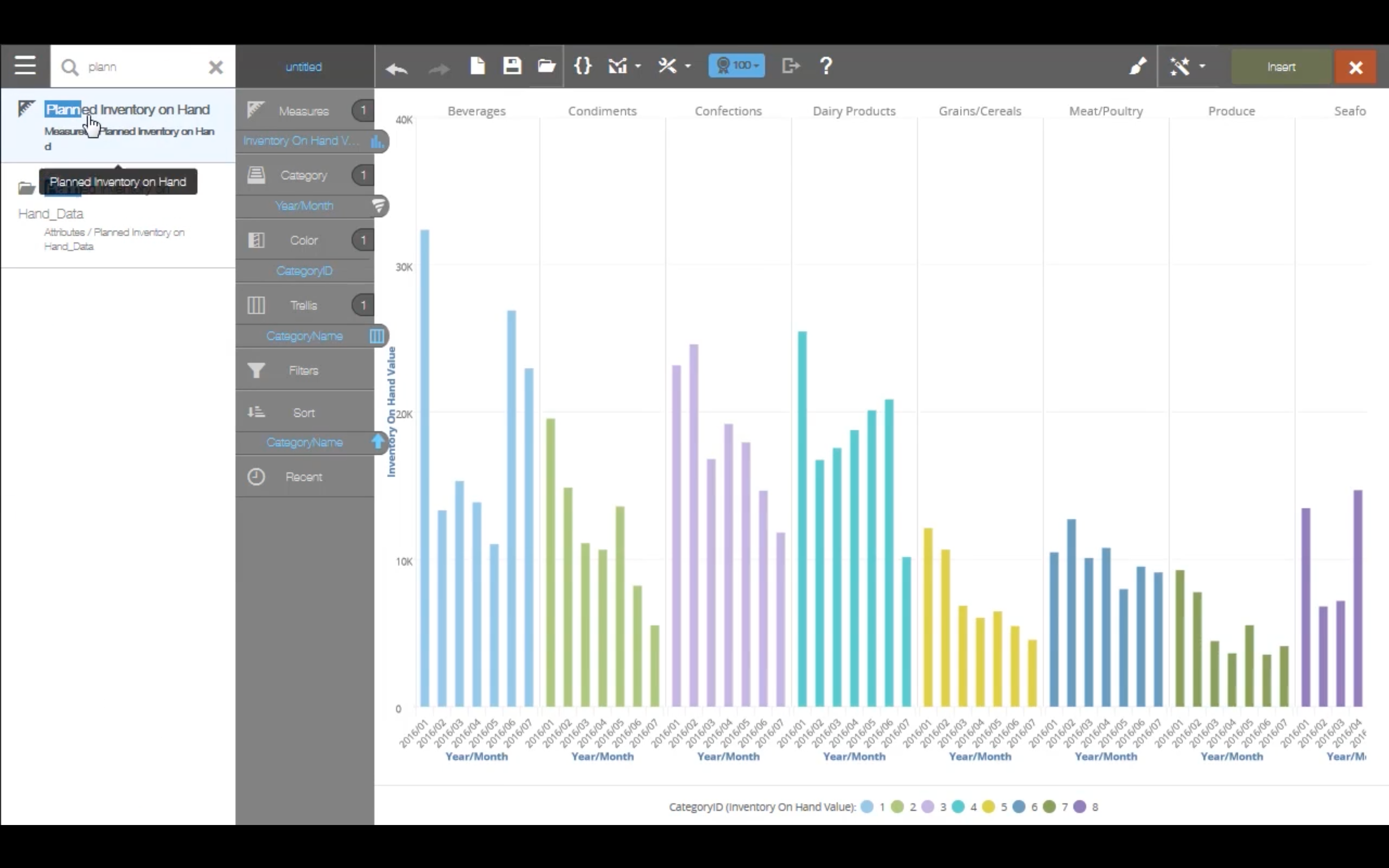Click the search magnifier icon
This screenshot has width=1389, height=868.
click(x=70, y=67)
